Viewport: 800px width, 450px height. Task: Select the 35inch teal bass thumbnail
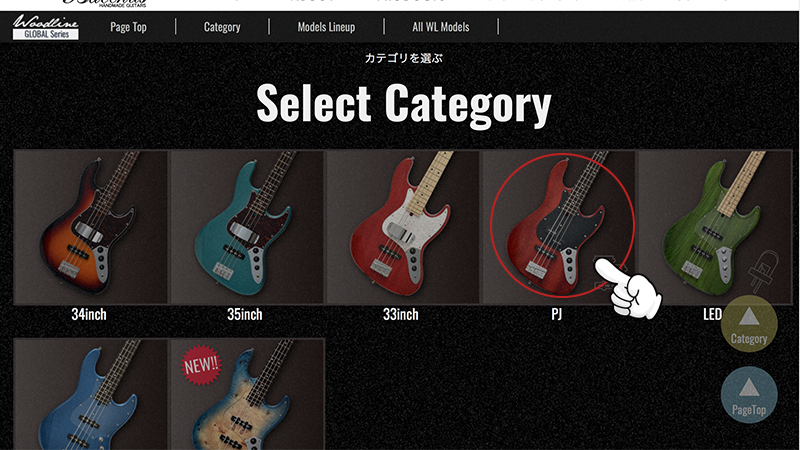pyautogui.click(x=247, y=227)
